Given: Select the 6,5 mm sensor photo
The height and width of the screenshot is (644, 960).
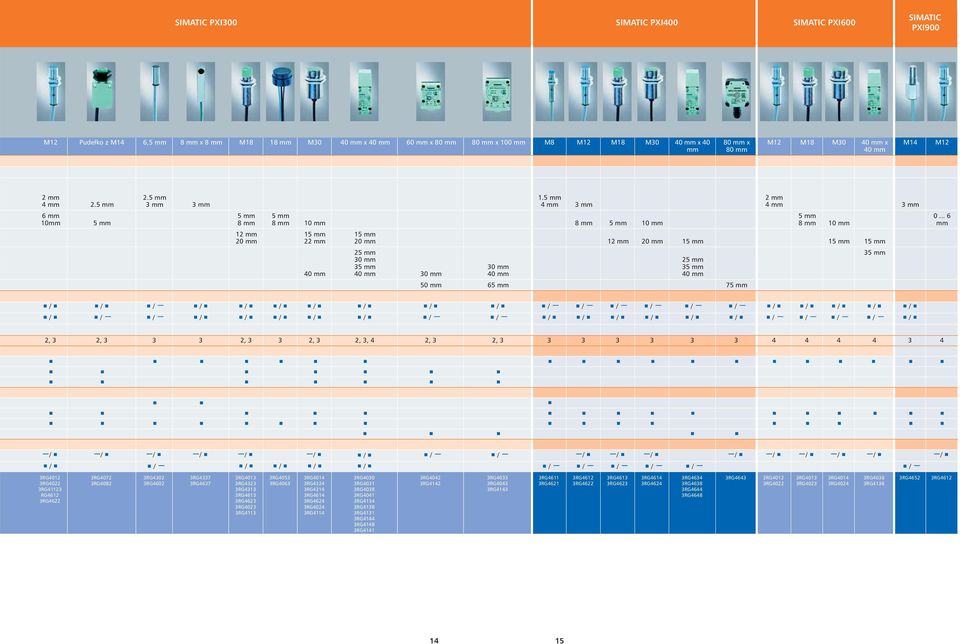Looking at the screenshot, I should coord(154,91).
